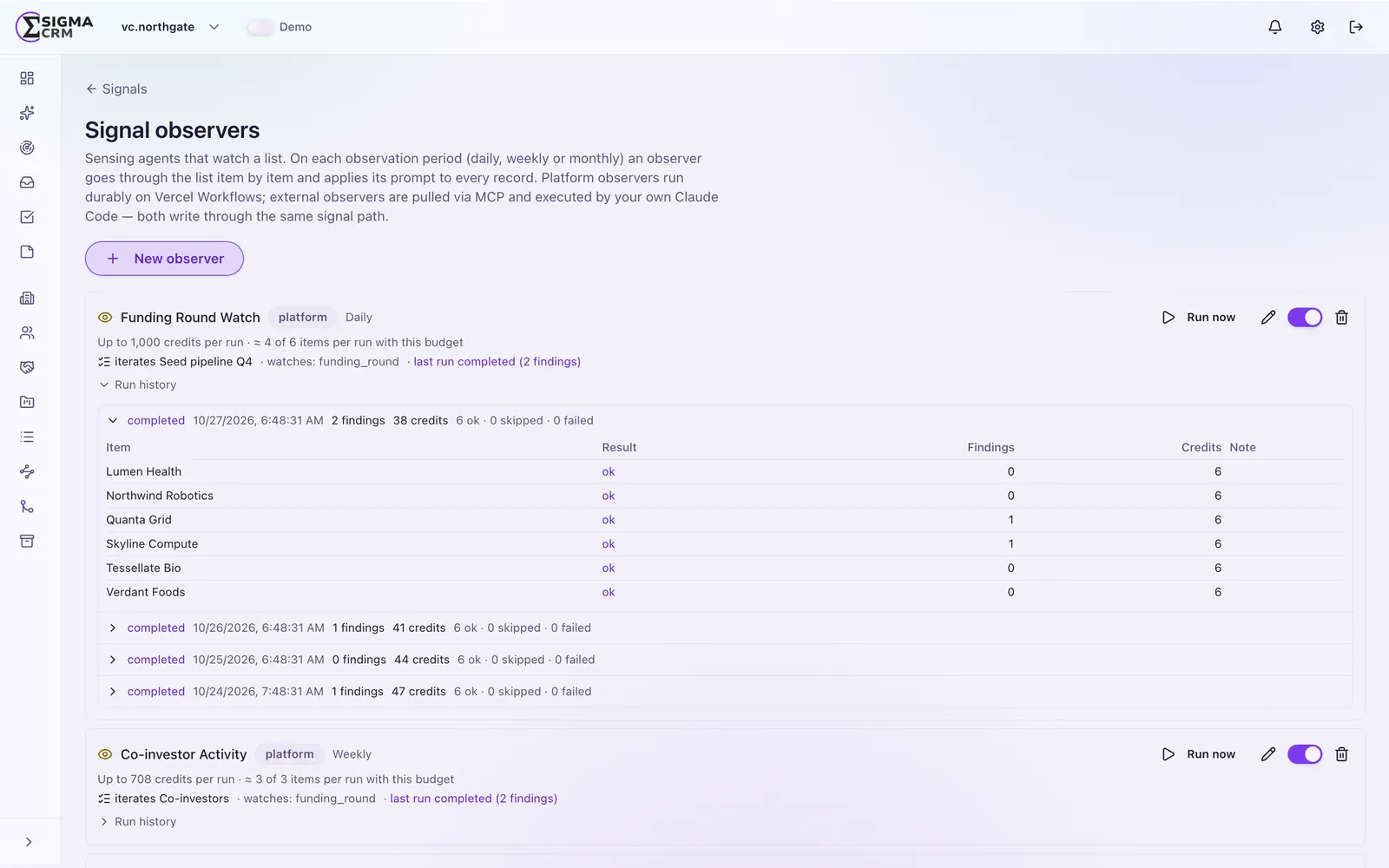Expand the sidebar with bottom chevron
Screen dimensions: 1389x868
pyautogui.click(x=29, y=842)
